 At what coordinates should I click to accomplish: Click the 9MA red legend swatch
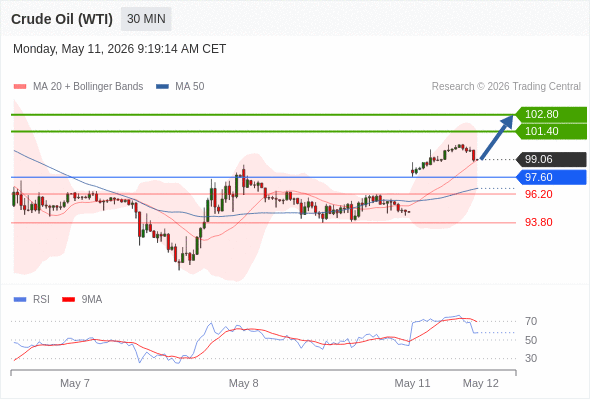point(68,300)
